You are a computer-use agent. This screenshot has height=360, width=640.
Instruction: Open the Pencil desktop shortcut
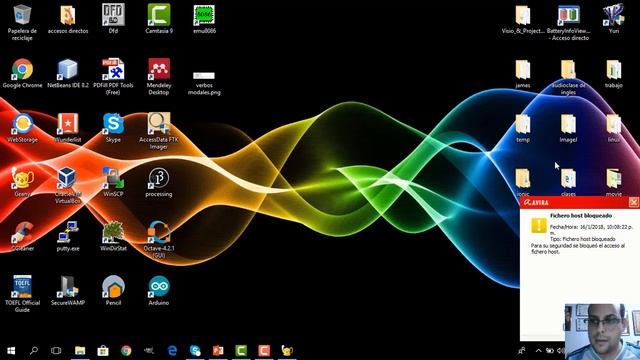(x=113, y=291)
